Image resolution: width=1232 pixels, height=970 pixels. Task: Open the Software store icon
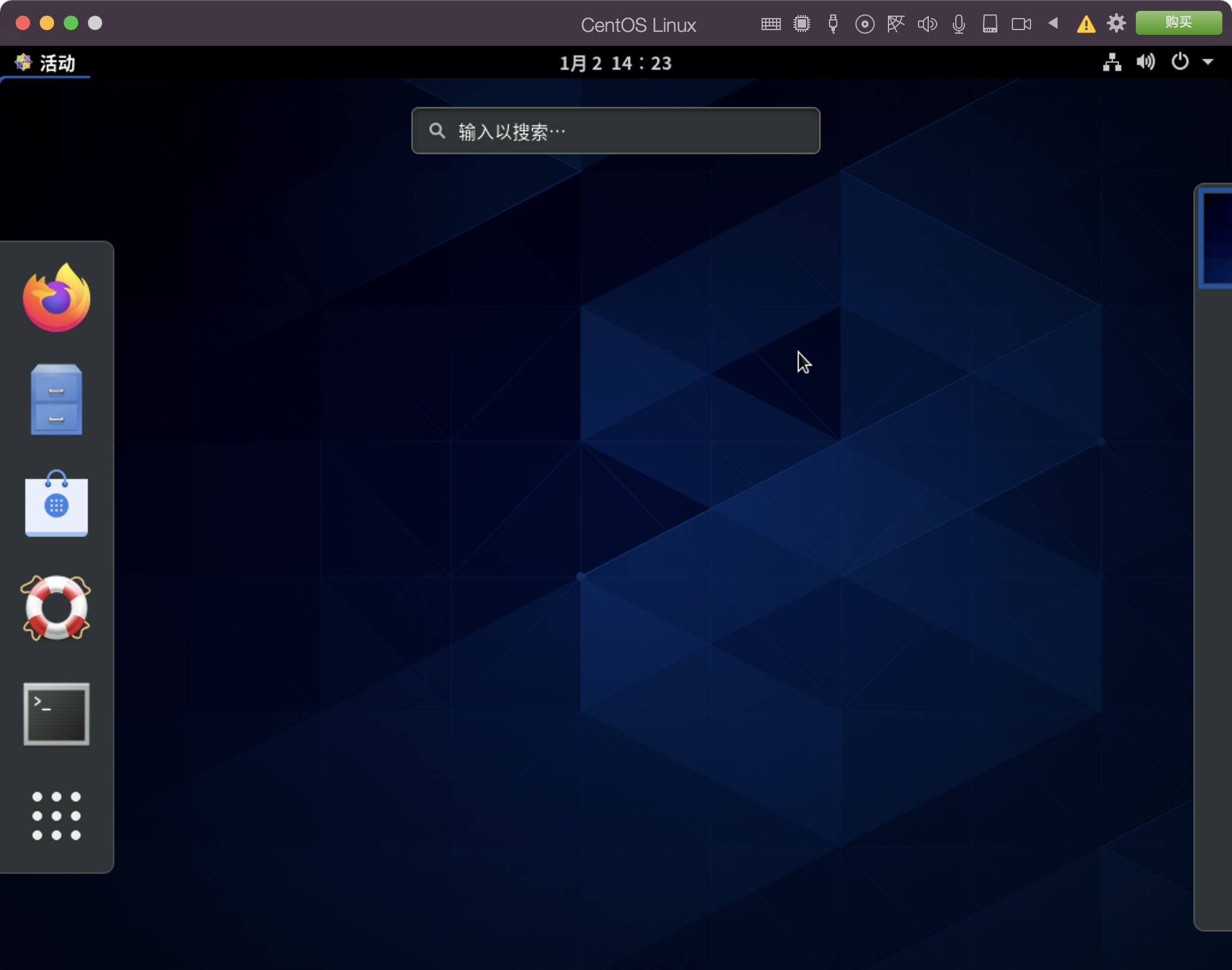[x=57, y=504]
